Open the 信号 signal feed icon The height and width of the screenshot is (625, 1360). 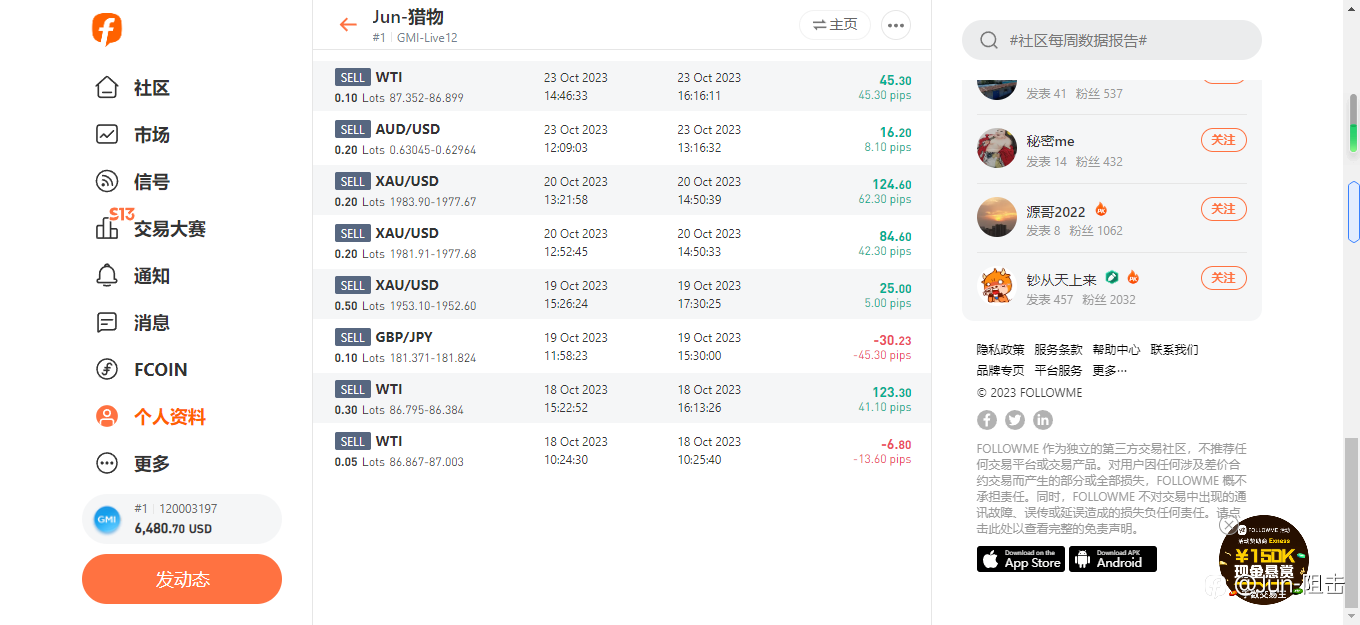click(x=107, y=182)
